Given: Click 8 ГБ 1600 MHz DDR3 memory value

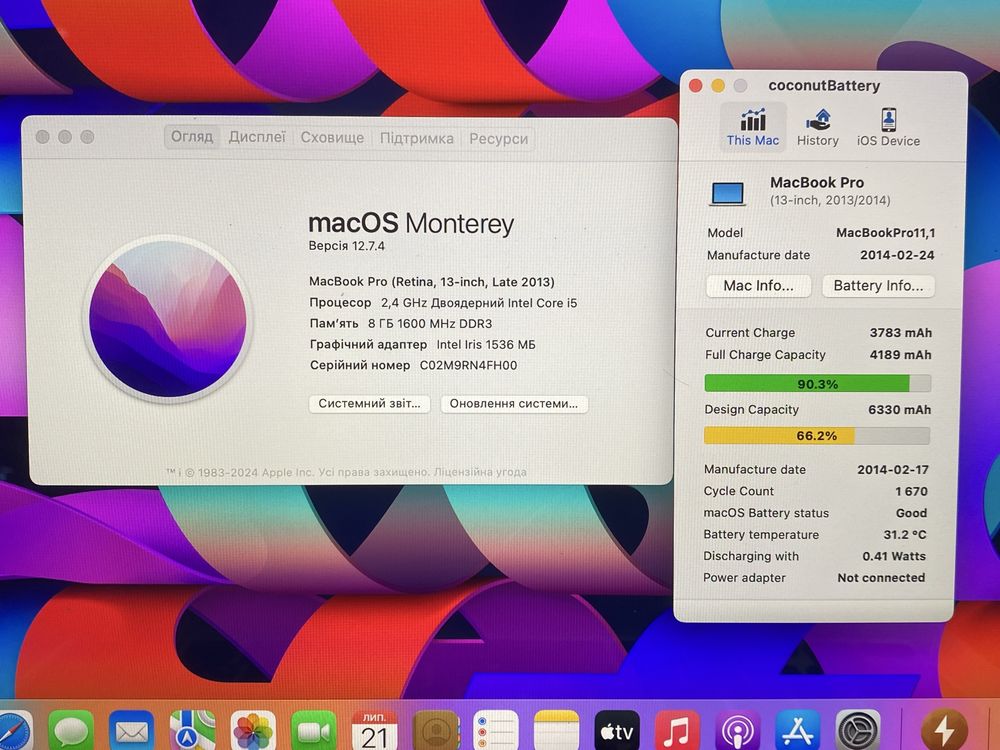Looking at the screenshot, I should coord(430,324).
